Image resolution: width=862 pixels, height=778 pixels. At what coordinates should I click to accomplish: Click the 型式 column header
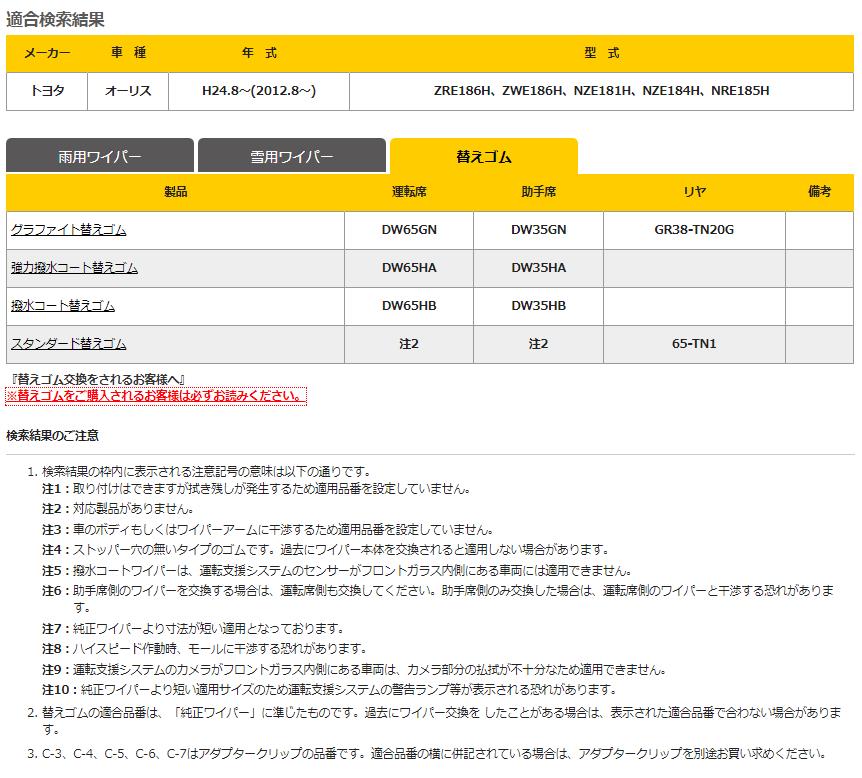click(601, 53)
